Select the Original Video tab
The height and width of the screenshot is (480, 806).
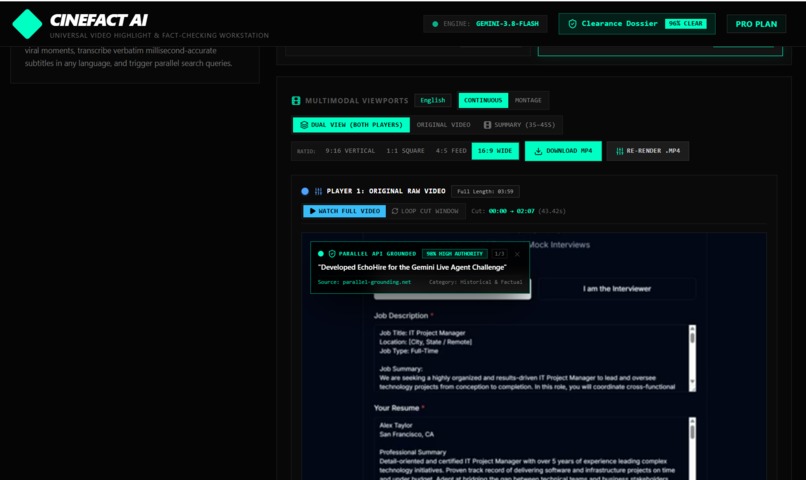coord(443,125)
